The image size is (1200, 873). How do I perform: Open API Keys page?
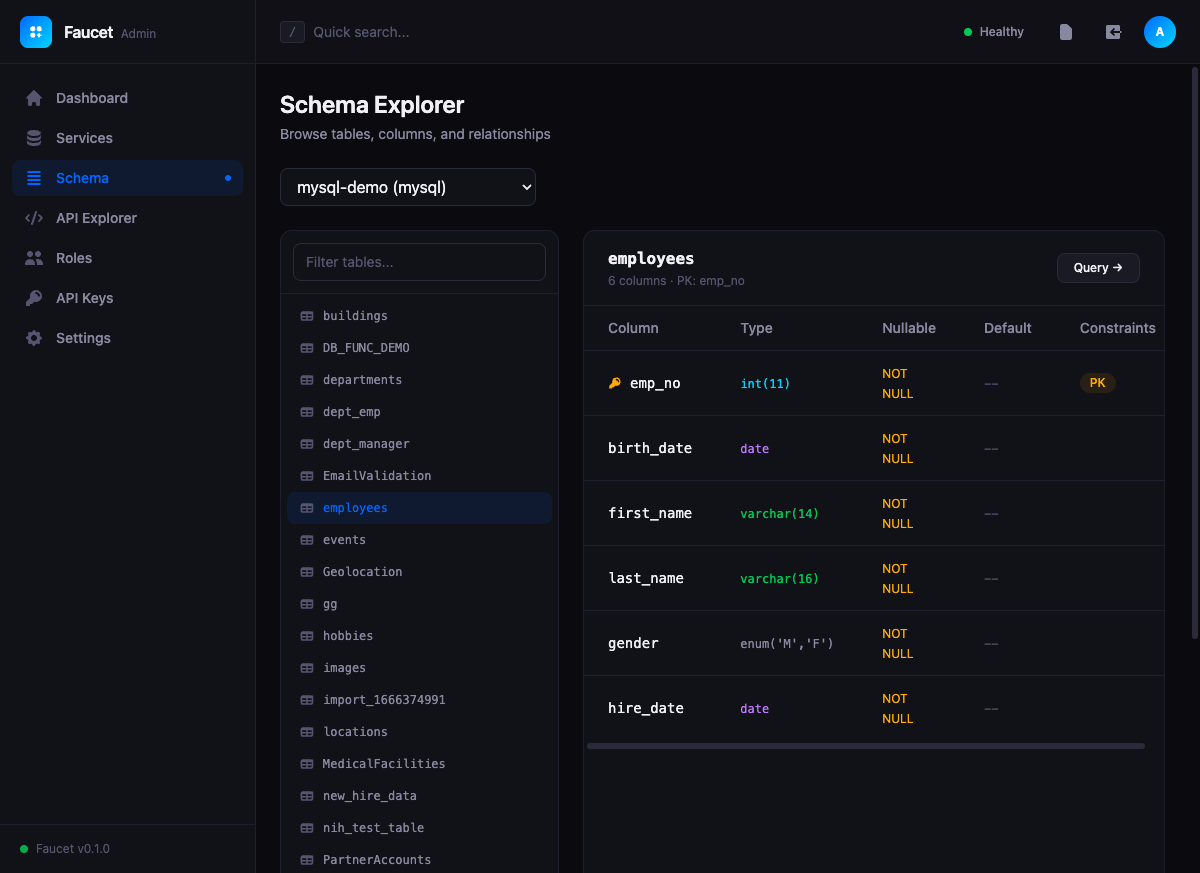(128, 298)
